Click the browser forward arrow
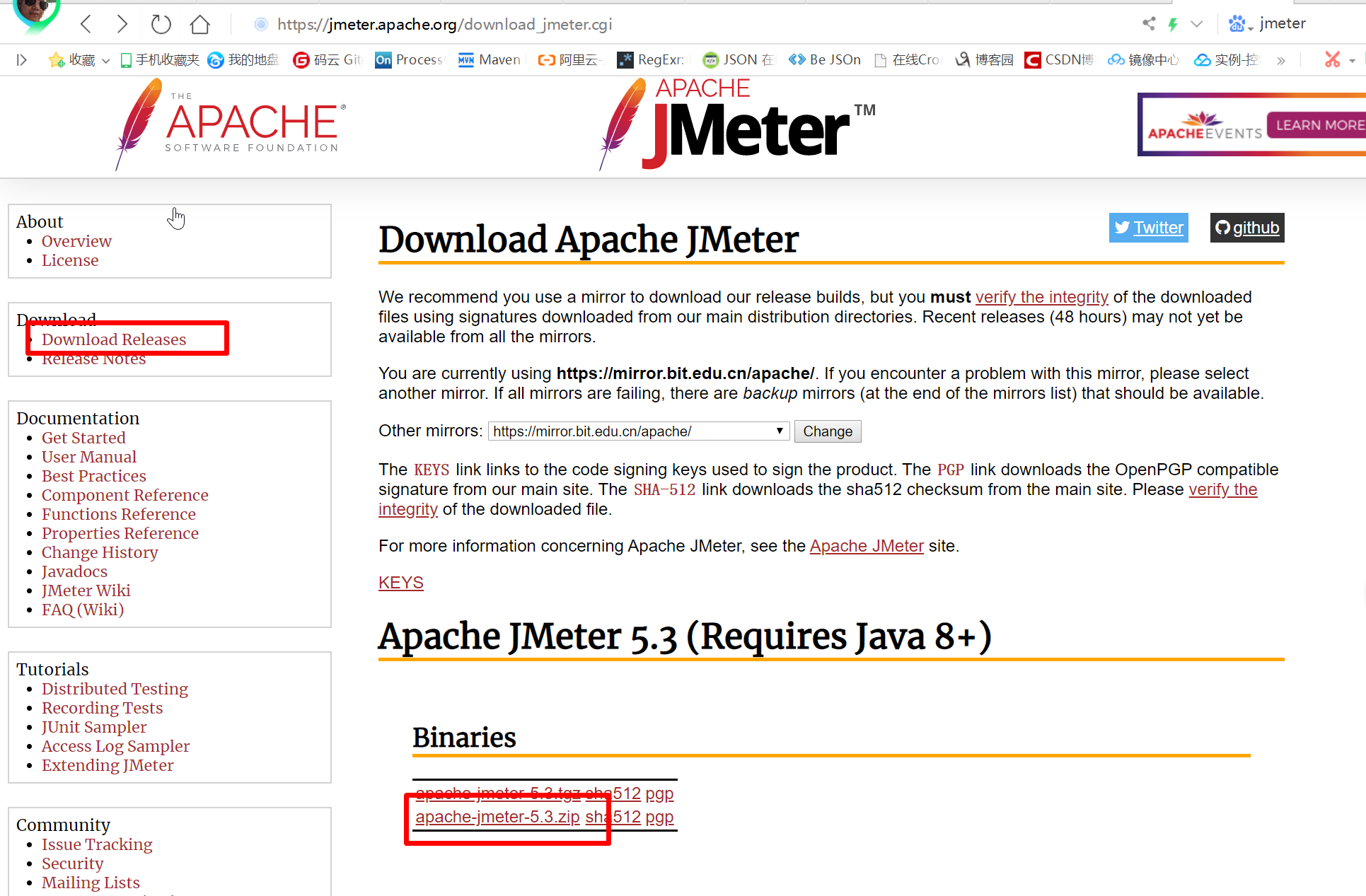The image size is (1366, 896). point(122,24)
